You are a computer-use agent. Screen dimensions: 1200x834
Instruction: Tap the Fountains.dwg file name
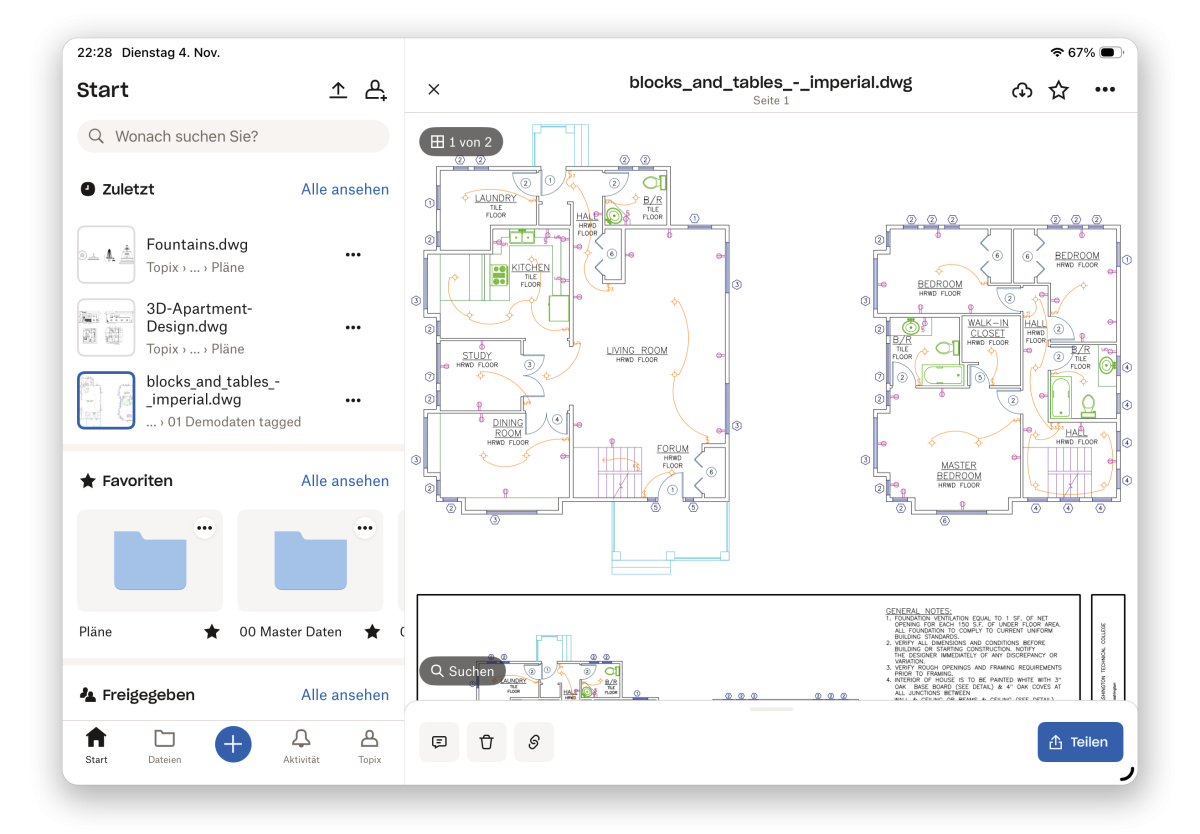coord(197,245)
